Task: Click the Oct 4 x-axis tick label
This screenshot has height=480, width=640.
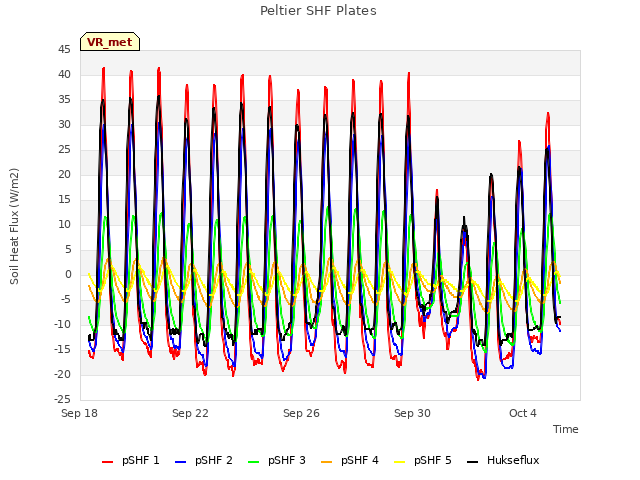Action: 523,413
